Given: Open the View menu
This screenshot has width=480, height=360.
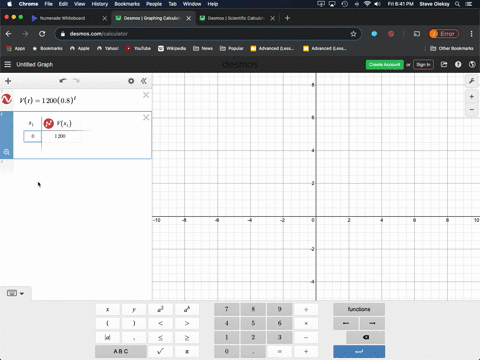Looking at the screenshot, I should (x=79, y=4).
